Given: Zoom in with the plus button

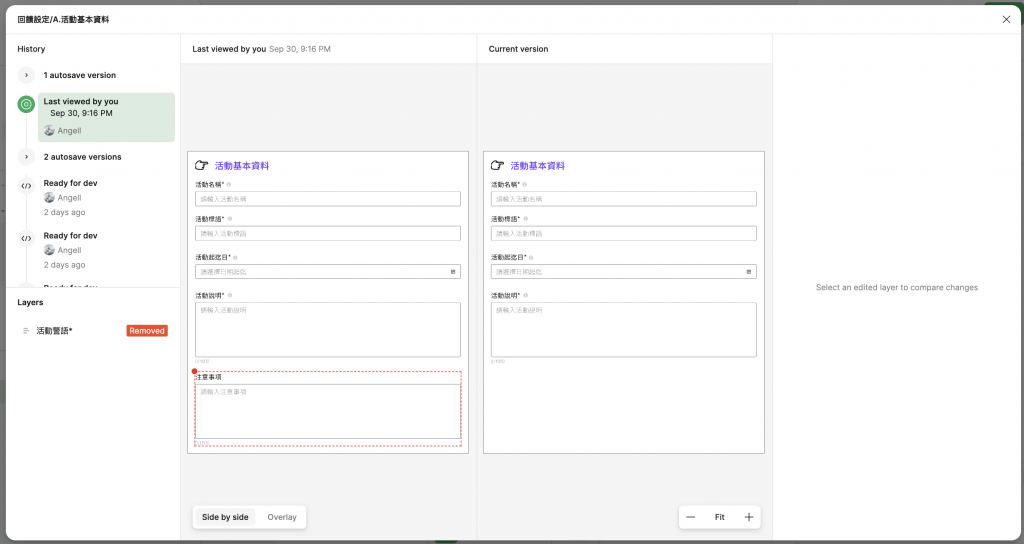Looking at the screenshot, I should click(749, 517).
